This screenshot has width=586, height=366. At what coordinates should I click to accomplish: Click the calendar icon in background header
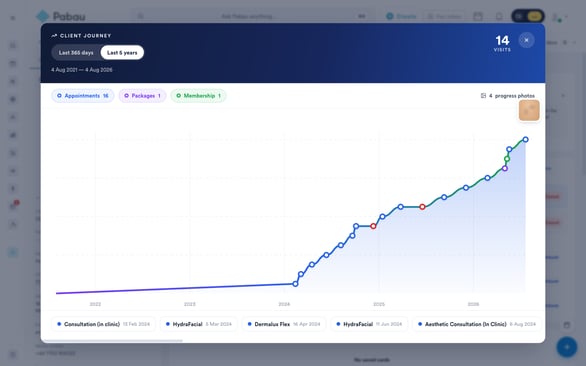[478, 16]
